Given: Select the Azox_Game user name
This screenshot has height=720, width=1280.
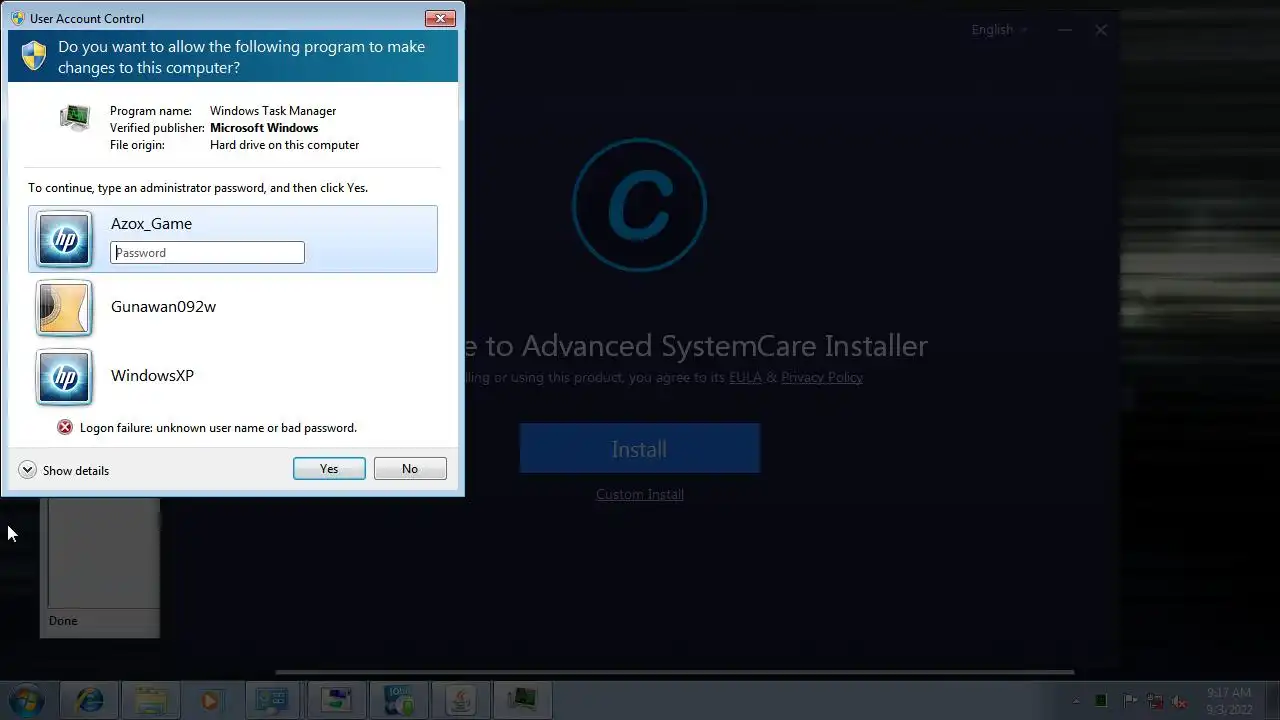Looking at the screenshot, I should click(x=151, y=224).
